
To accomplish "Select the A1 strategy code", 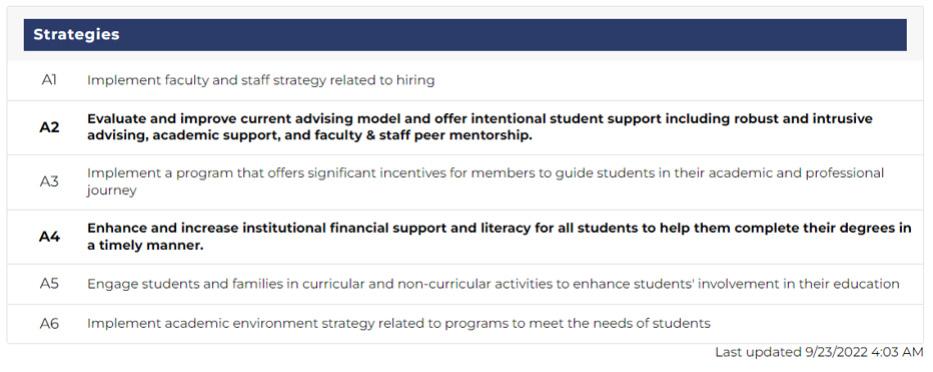I will pos(49,80).
